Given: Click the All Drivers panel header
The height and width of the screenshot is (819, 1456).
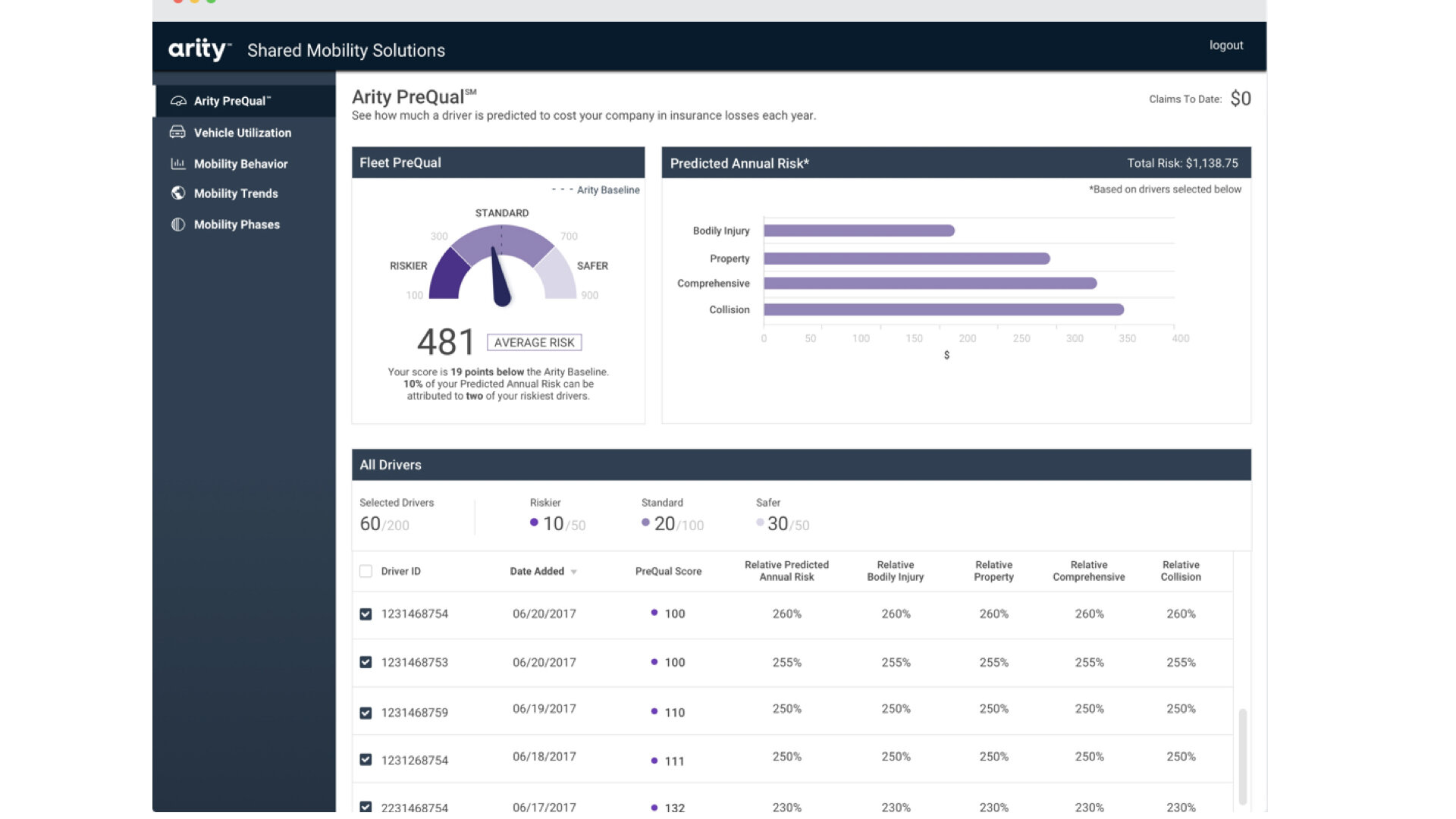Looking at the screenshot, I should [x=801, y=465].
